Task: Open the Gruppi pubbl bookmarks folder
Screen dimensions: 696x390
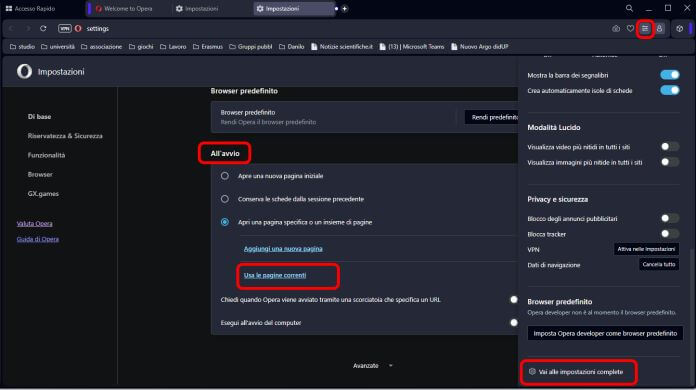Action: (250, 47)
